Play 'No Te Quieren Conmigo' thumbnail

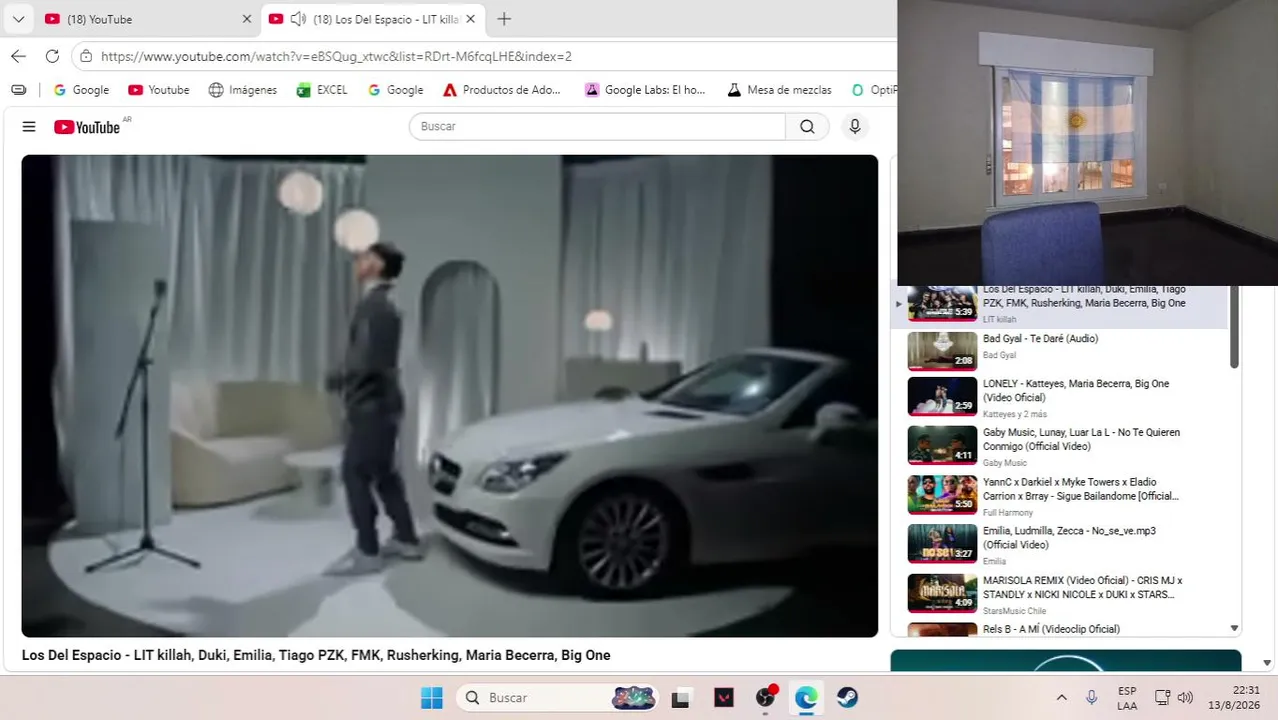click(x=942, y=445)
